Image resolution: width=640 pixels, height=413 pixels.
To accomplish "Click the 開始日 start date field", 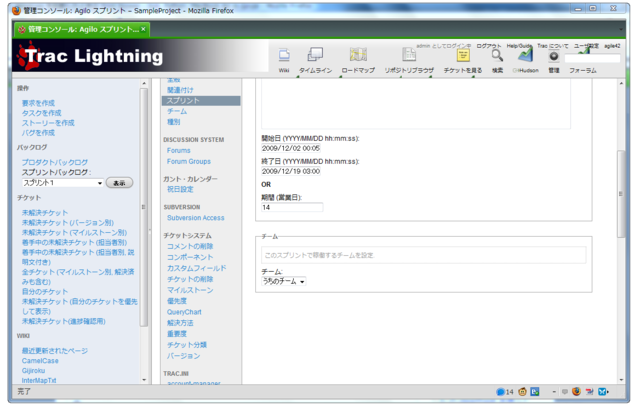I will (x=291, y=148).
